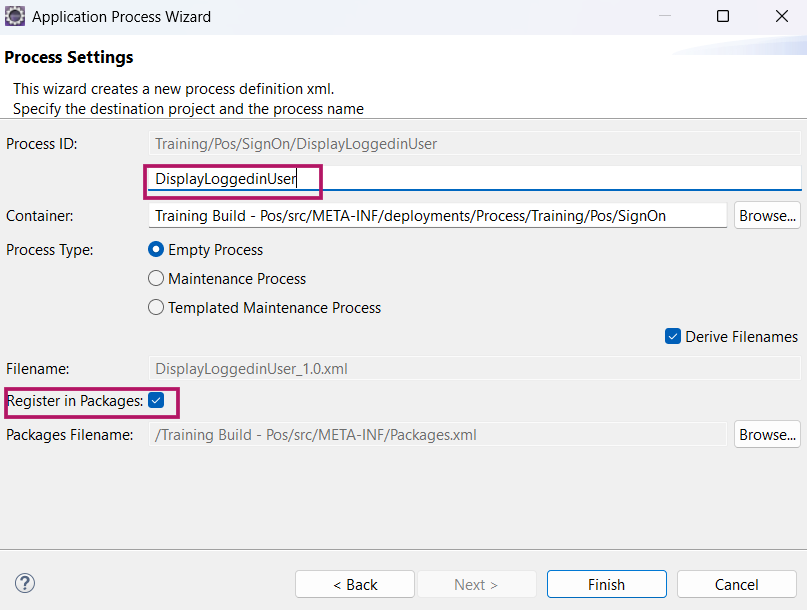The width and height of the screenshot is (807, 610).
Task: Focus the DisplayLoggedinUser process name field
Action: tap(475, 179)
